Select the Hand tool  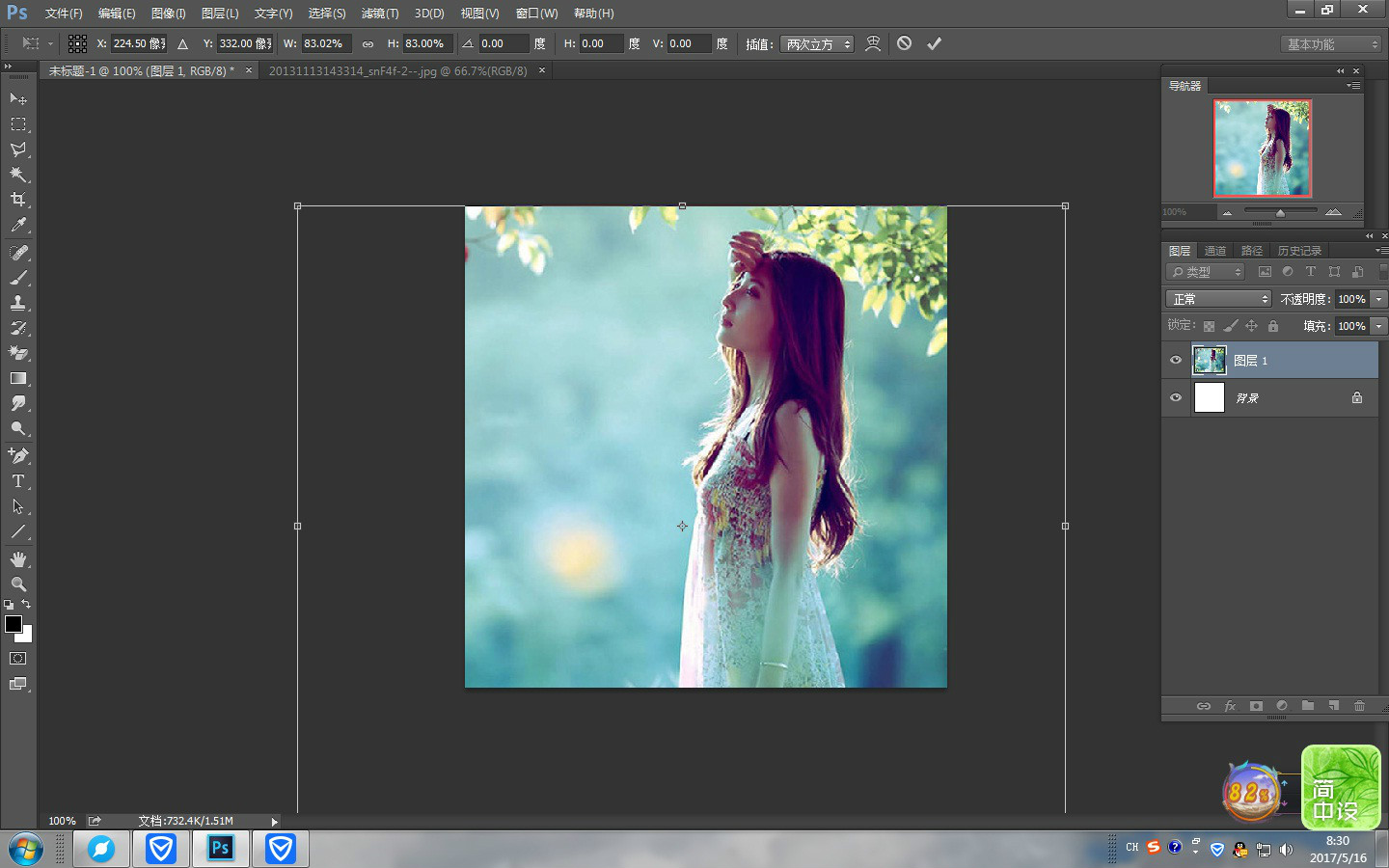(x=18, y=559)
